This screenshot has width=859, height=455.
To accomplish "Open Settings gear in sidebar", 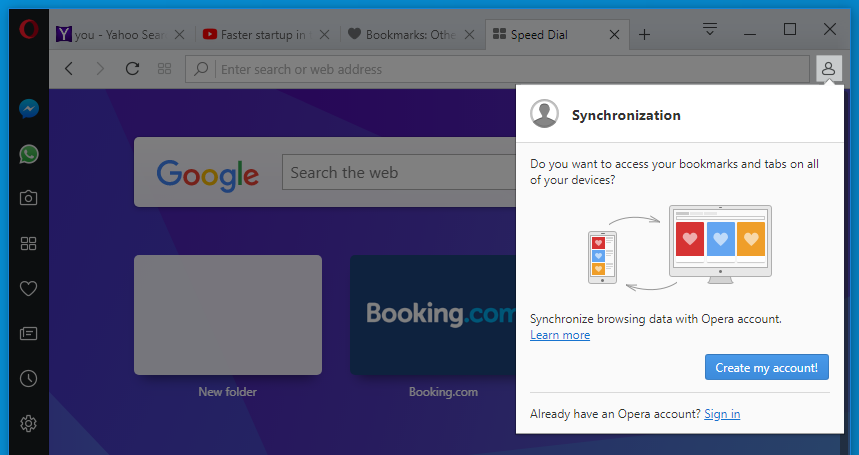I will [x=29, y=423].
